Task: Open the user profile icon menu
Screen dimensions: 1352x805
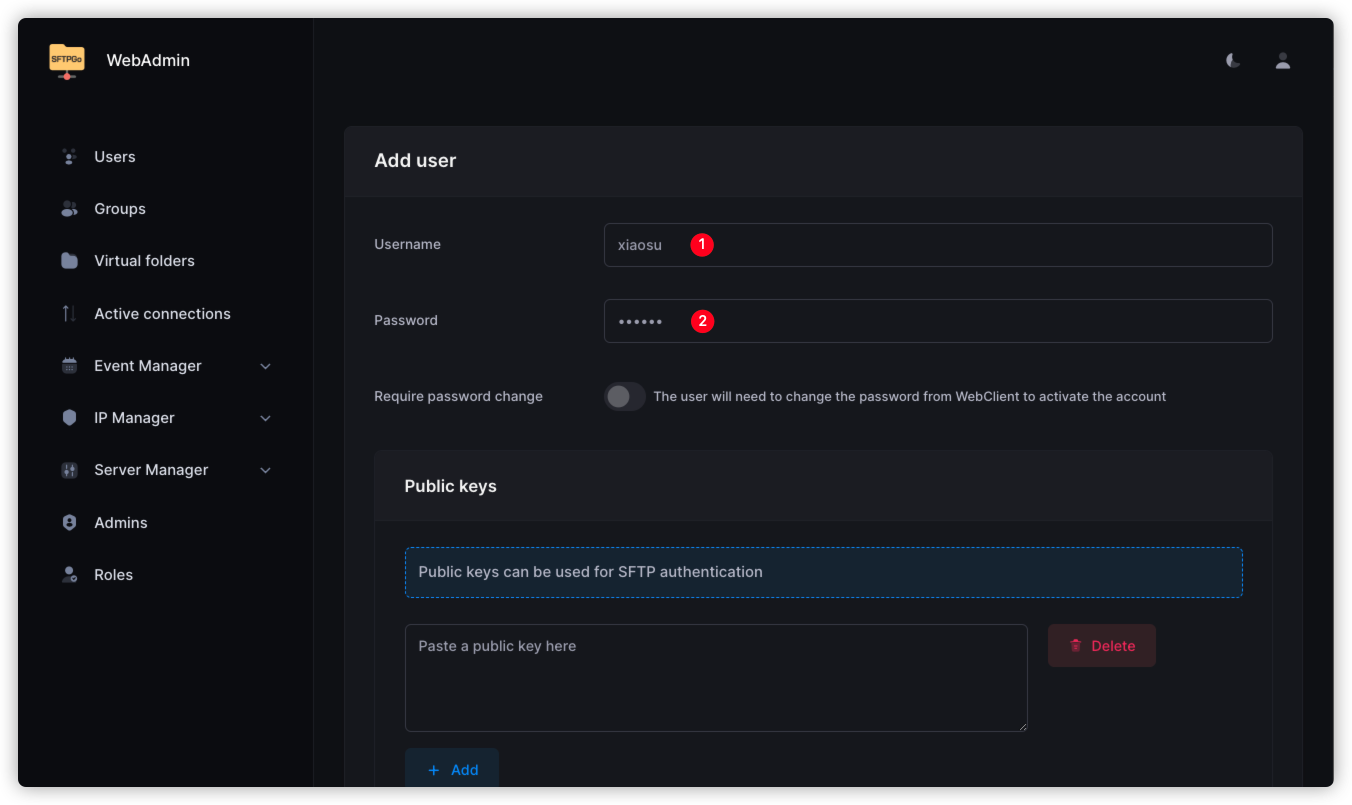Action: (1282, 61)
